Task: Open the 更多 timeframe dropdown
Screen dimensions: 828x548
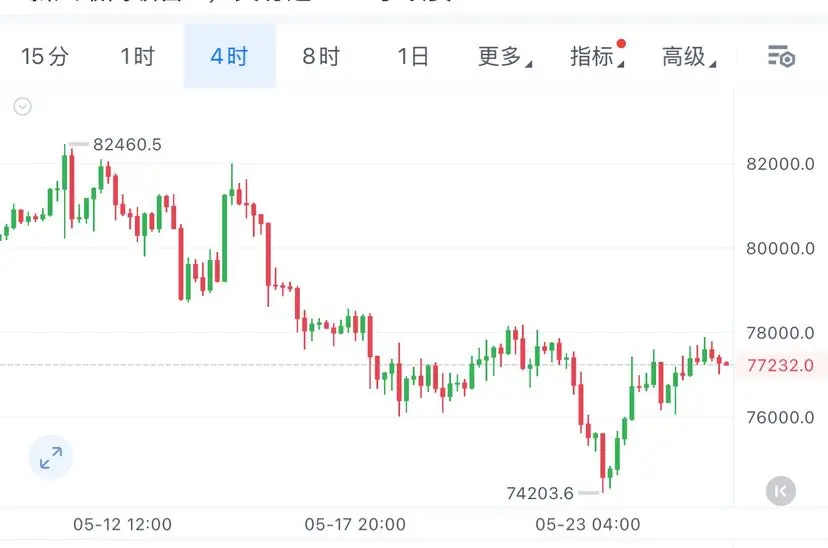Action: pos(505,56)
